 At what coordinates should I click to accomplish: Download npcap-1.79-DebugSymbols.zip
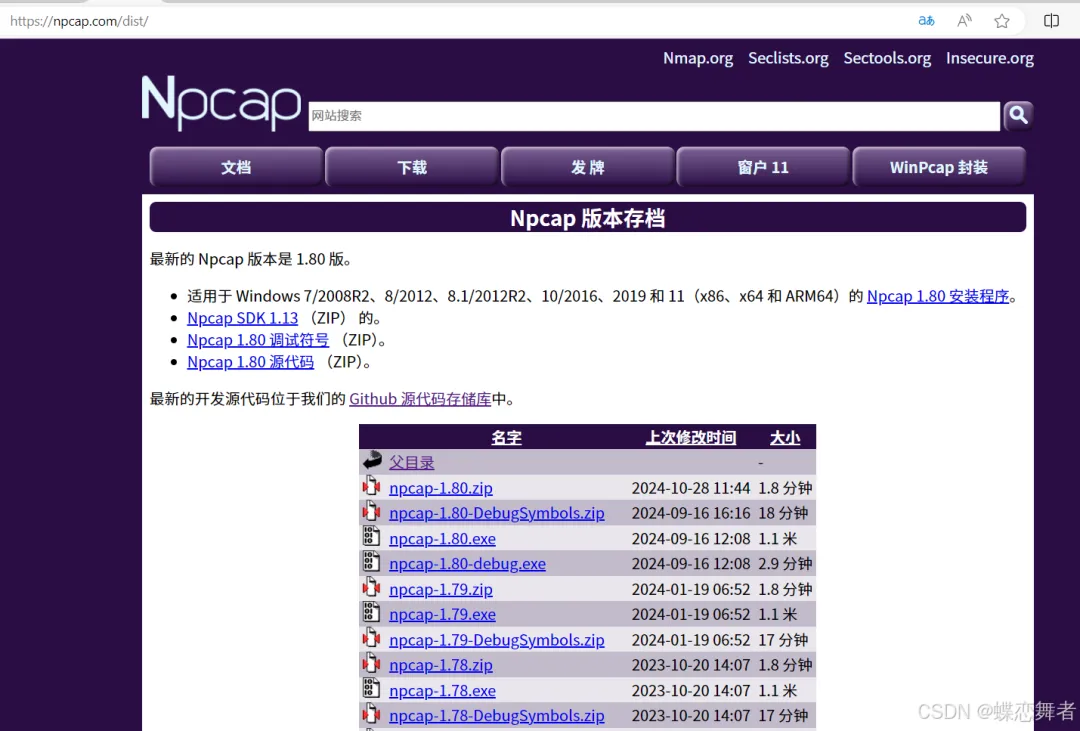[497, 640]
